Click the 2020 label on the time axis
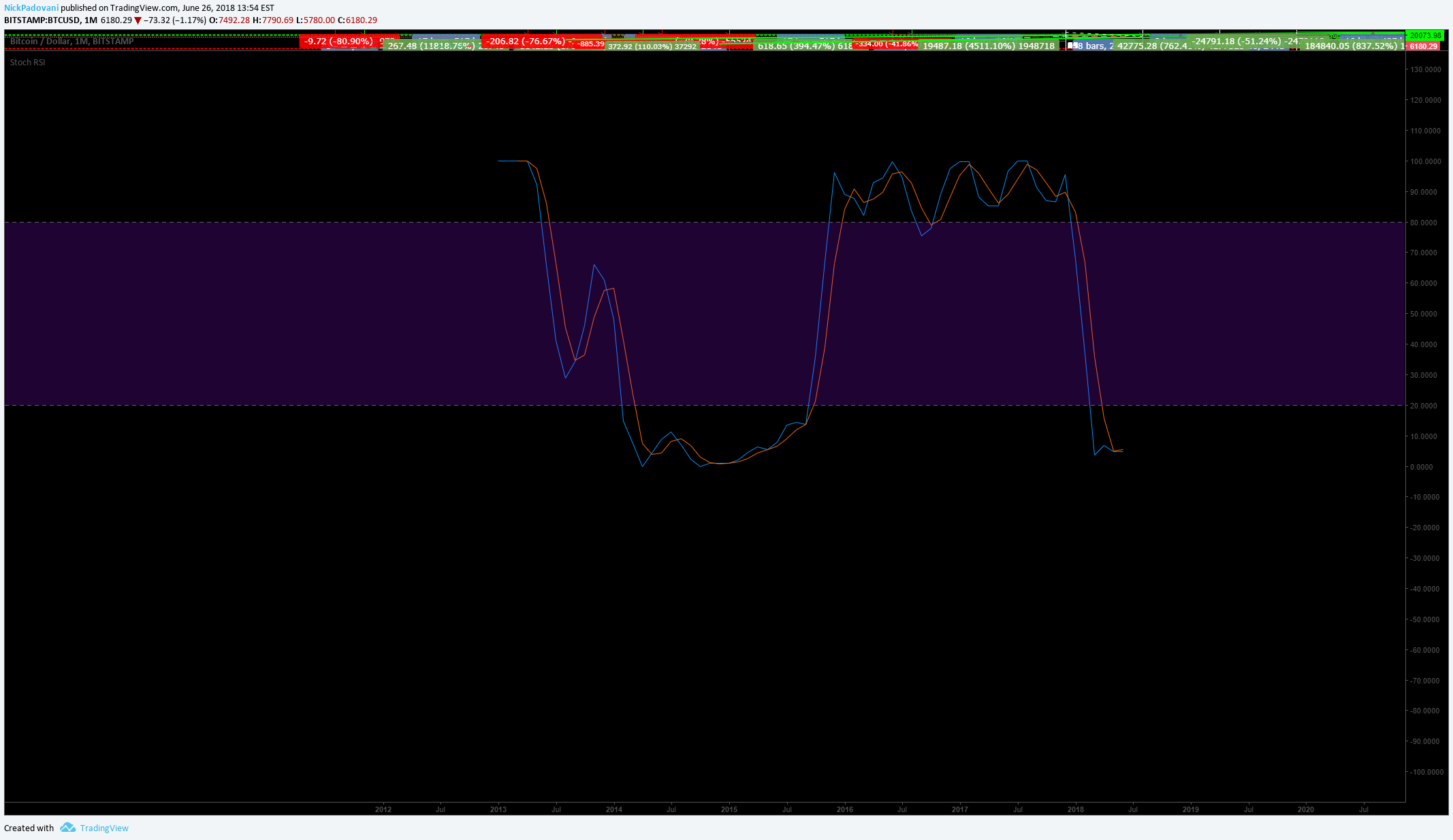 tap(1306, 809)
